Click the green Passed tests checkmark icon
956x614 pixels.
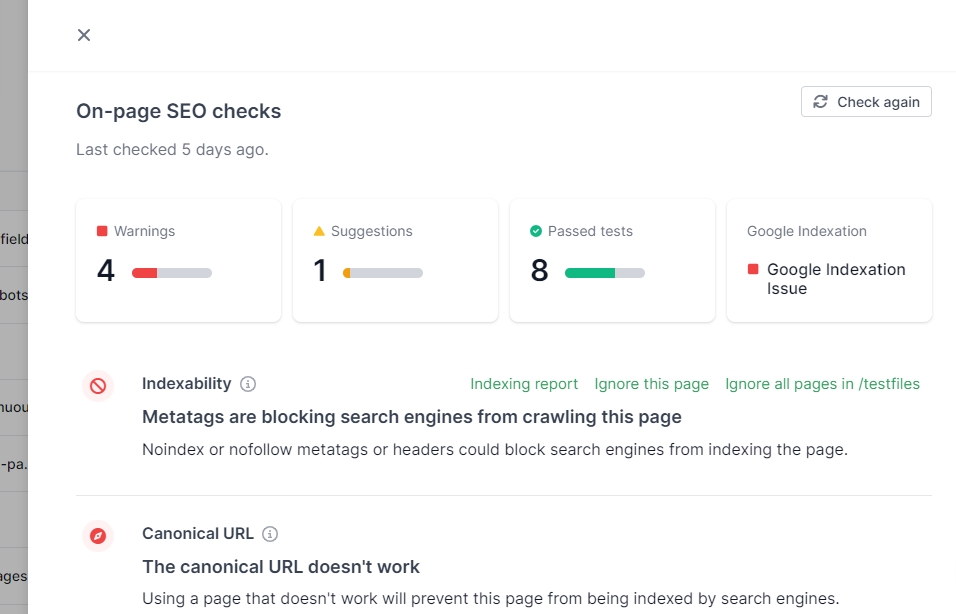click(x=536, y=231)
